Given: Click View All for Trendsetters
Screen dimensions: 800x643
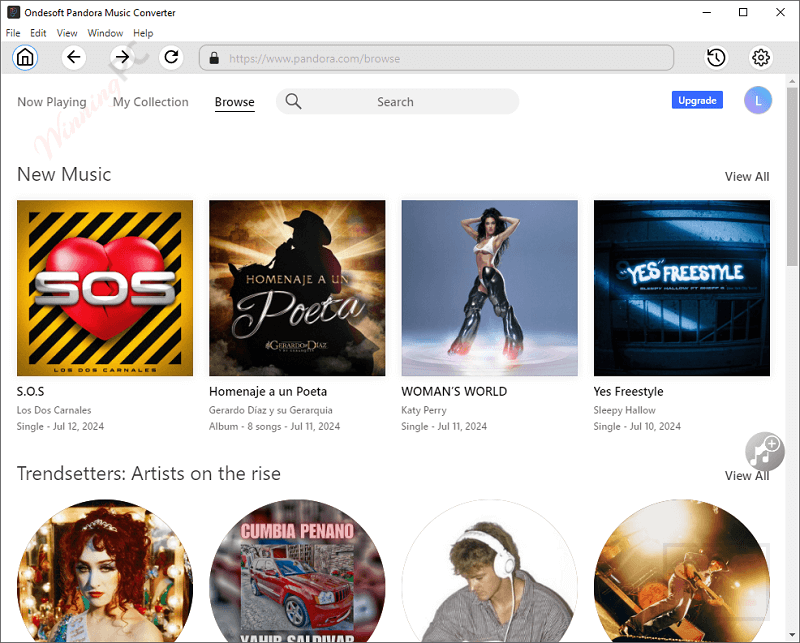Looking at the screenshot, I should [x=747, y=476].
